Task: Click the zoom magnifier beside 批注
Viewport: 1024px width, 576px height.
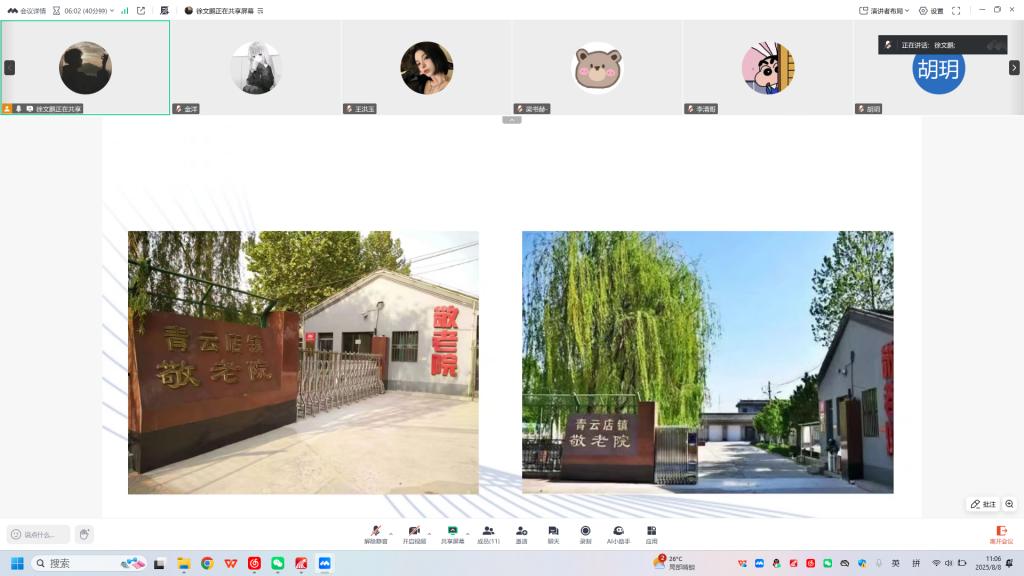Action: click(1009, 504)
